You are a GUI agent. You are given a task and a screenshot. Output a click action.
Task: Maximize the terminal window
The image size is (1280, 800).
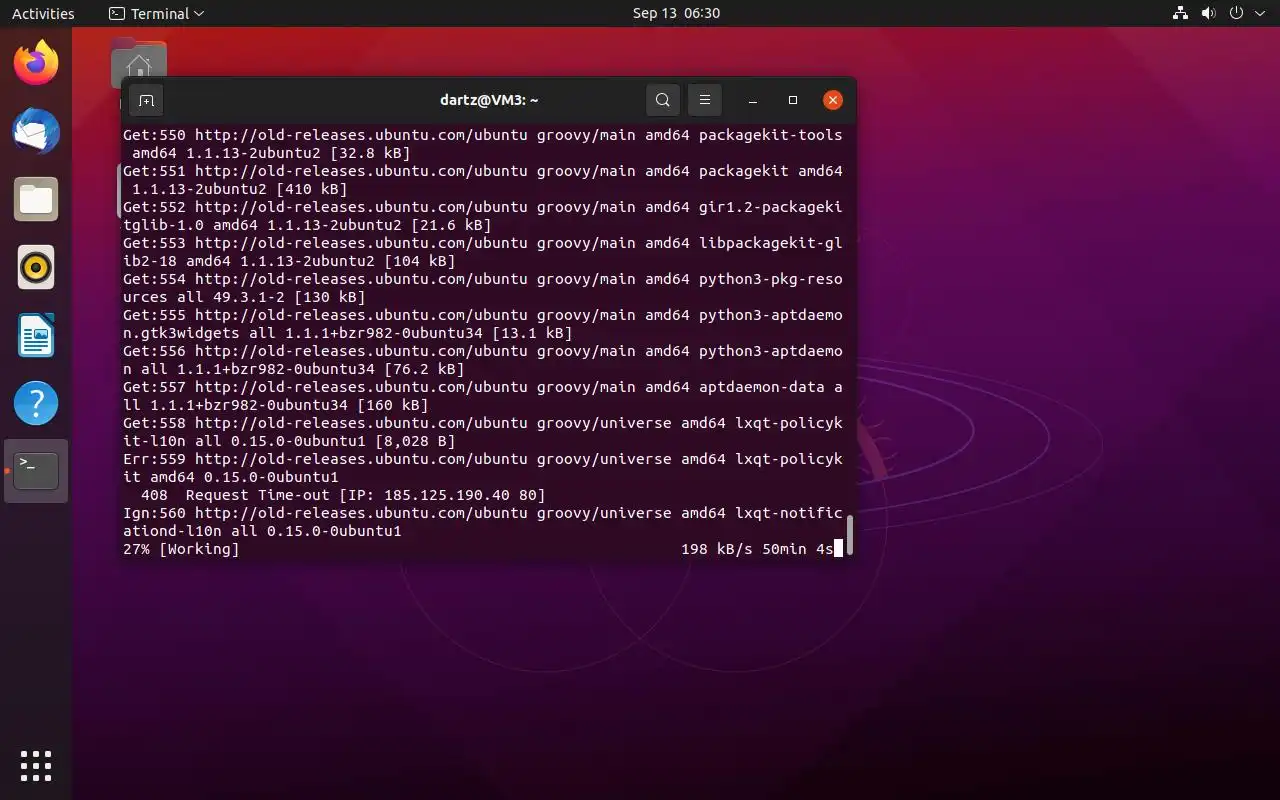[793, 100]
